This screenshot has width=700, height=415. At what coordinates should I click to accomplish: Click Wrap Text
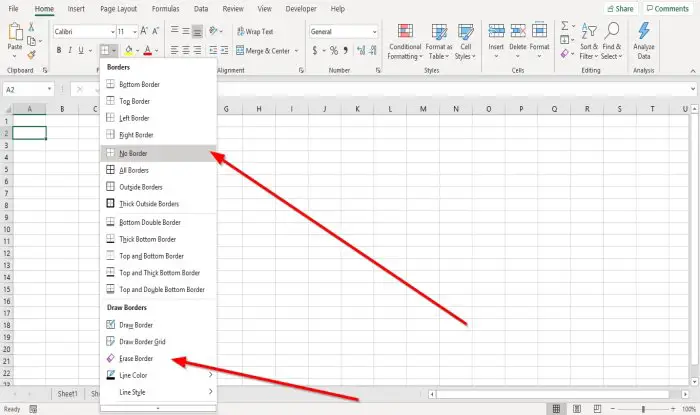click(x=255, y=32)
